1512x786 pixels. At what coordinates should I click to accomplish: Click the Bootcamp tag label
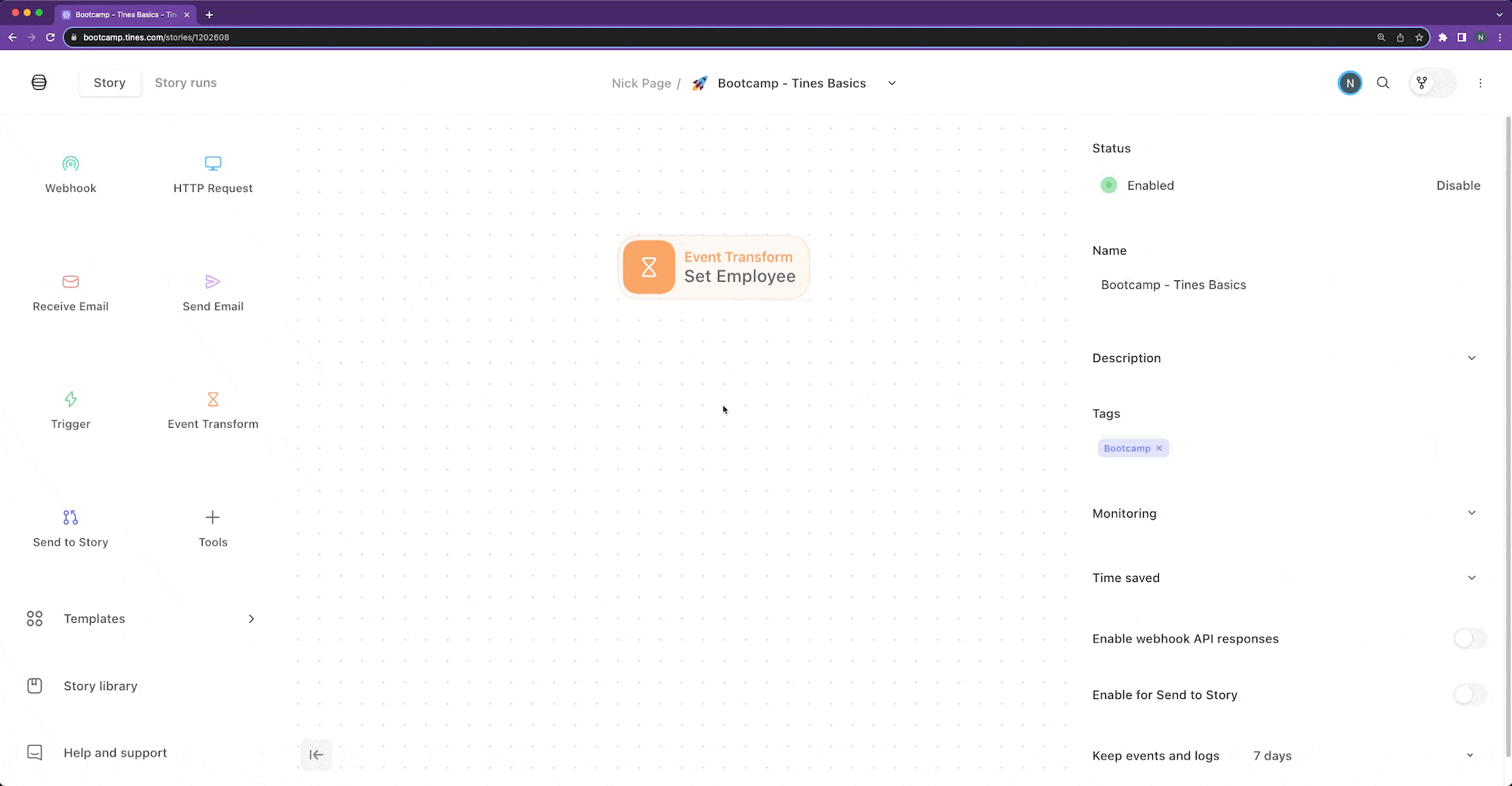pyautogui.click(x=1126, y=448)
